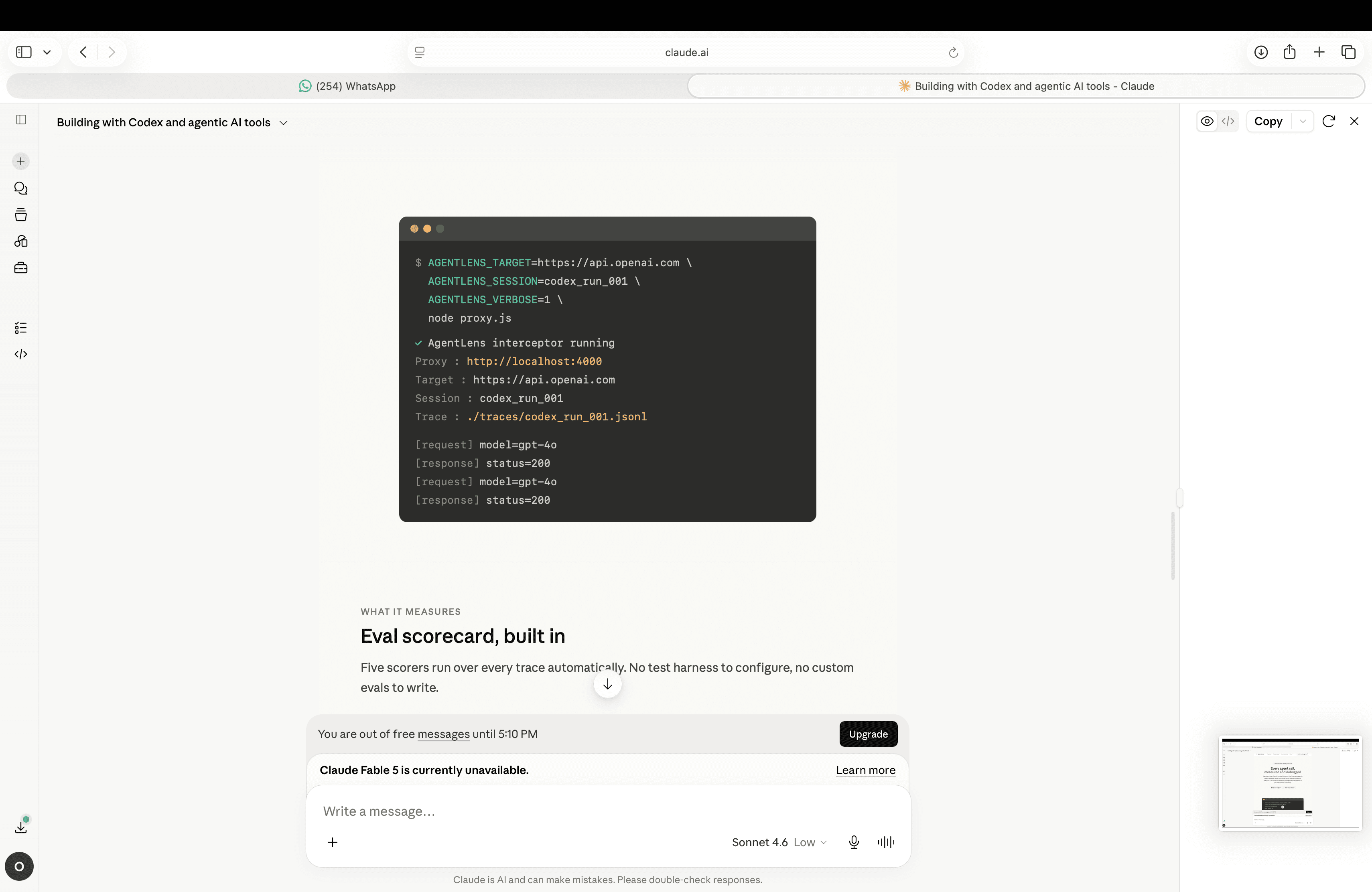The width and height of the screenshot is (1372, 892).
Task: Open the screenshot thumbnail preview
Action: click(x=1290, y=783)
